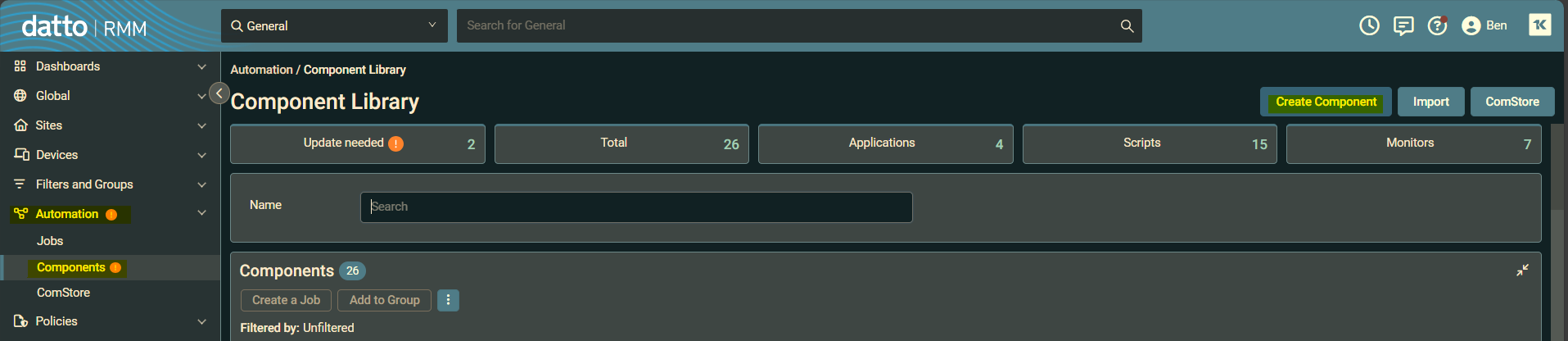The height and width of the screenshot is (341, 1568).
Task: Click the Devices monitor icon
Action: coord(21,155)
